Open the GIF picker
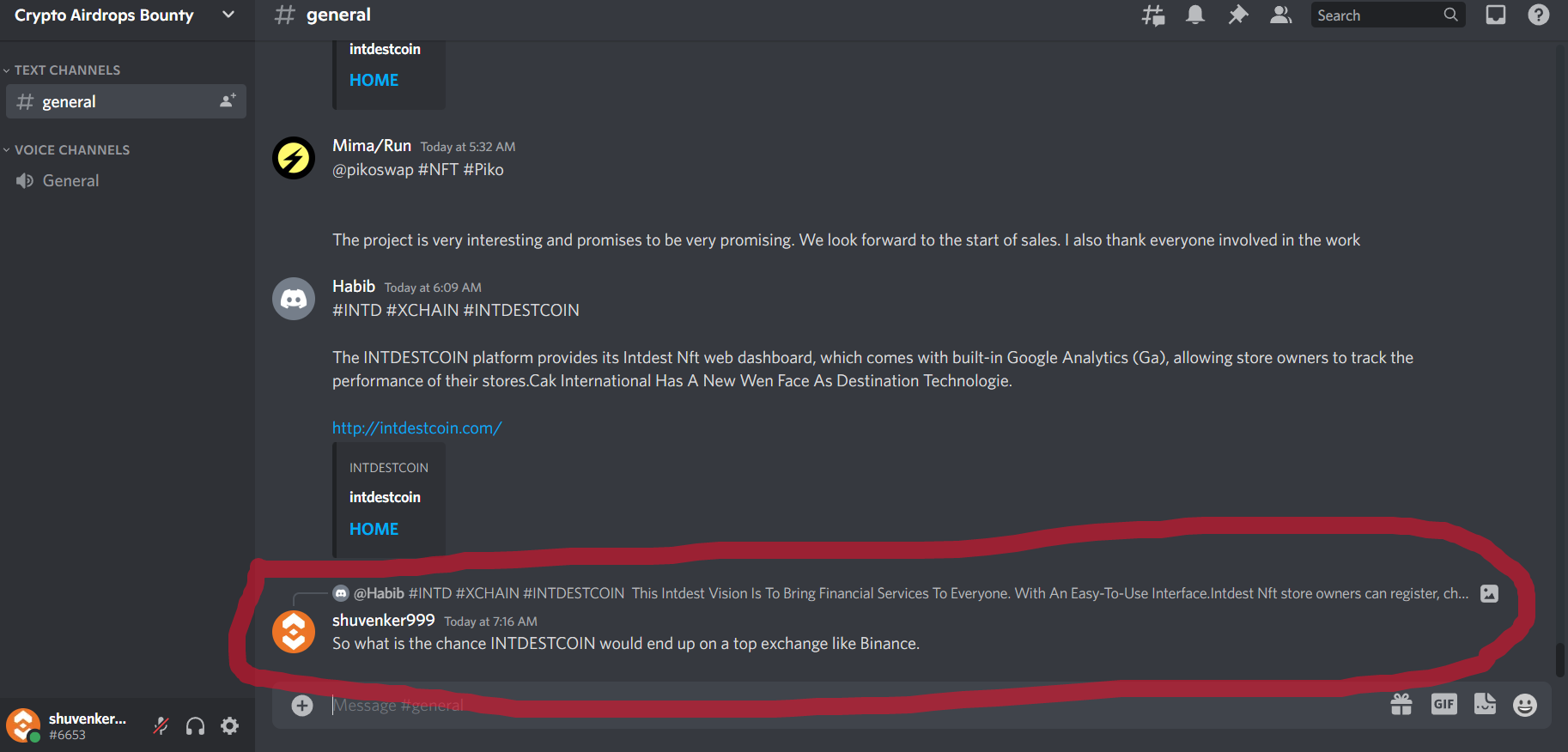Viewport: 1568px width, 752px height. 1444,705
